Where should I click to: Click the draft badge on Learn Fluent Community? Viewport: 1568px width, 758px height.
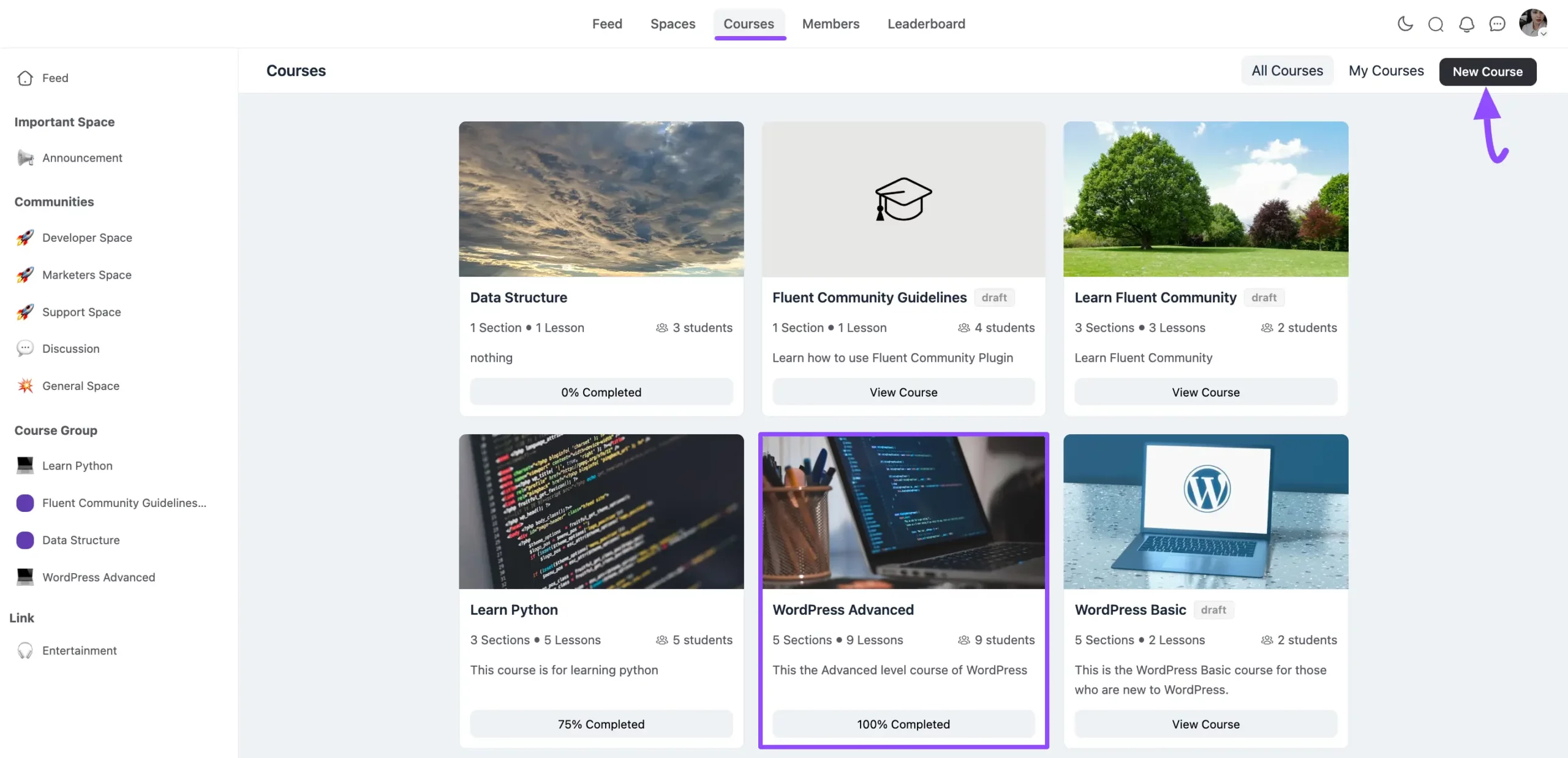click(x=1264, y=298)
